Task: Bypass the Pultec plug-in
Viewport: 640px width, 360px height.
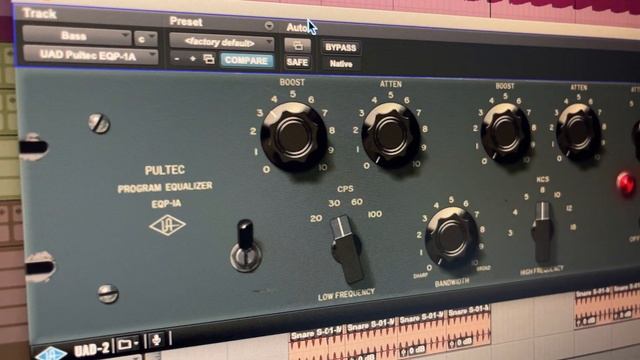Action: coord(340,48)
